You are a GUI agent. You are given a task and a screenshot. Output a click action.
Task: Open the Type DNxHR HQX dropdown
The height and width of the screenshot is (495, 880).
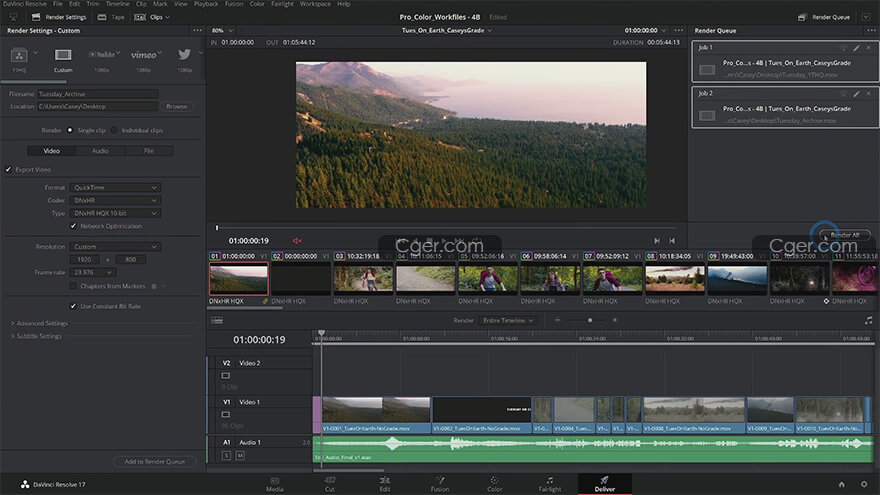(115, 213)
